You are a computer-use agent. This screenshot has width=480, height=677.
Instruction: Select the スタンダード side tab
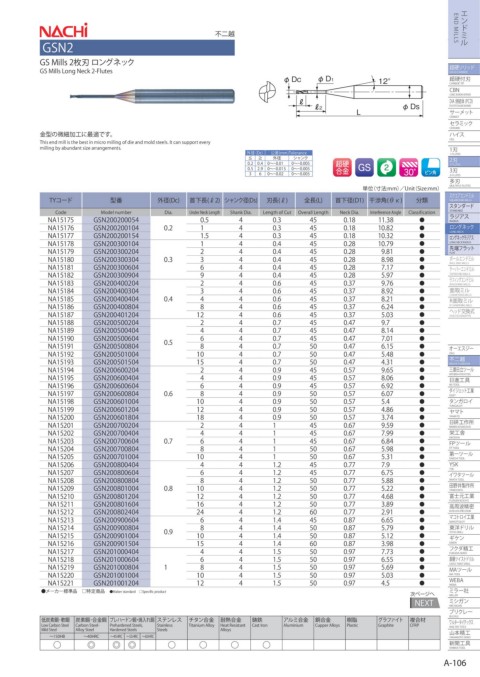pos(462,207)
